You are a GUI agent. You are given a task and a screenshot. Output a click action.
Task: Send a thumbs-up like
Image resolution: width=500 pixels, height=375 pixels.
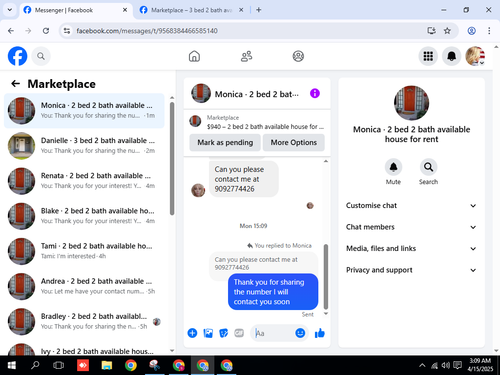(x=320, y=333)
